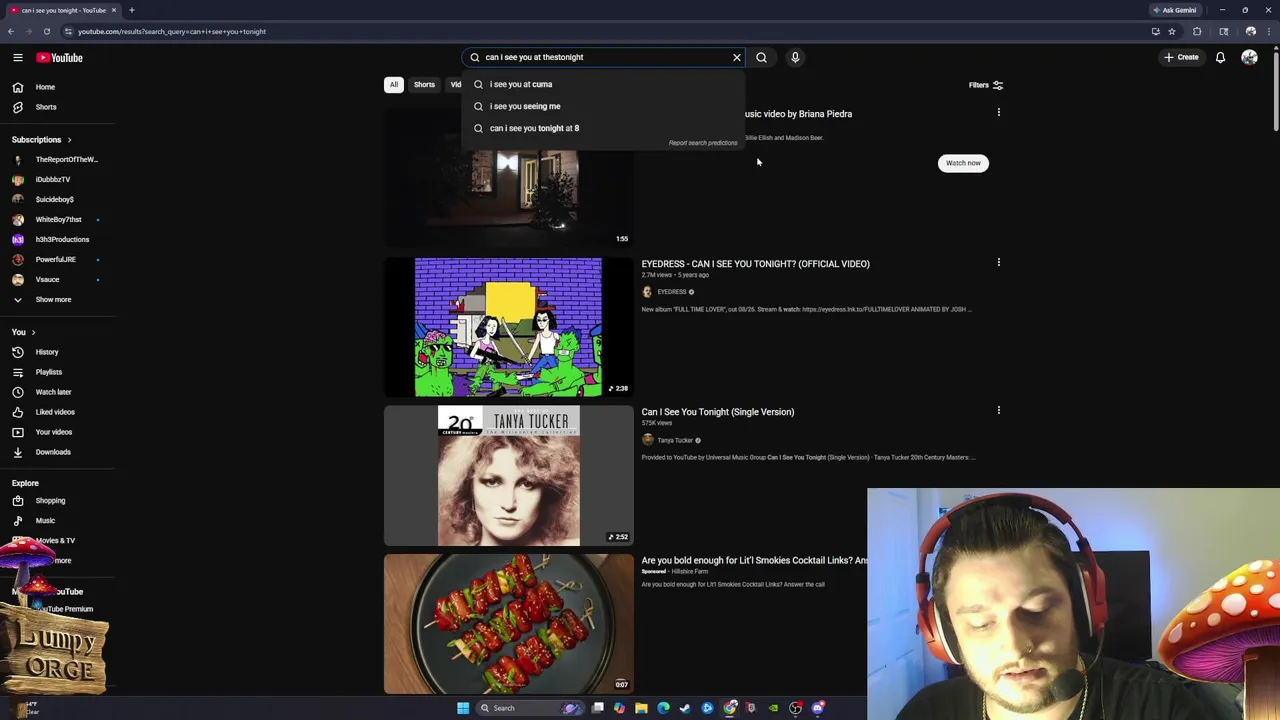Select the All filter chip
This screenshot has width=1280, height=720.
[x=394, y=85]
